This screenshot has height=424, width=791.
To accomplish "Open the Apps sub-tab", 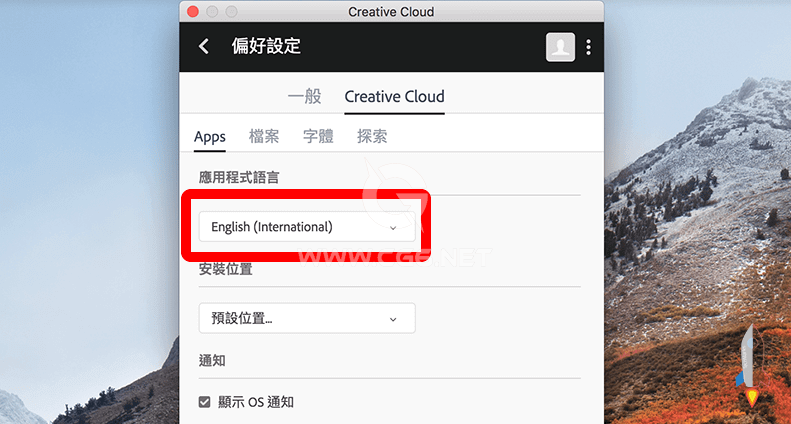I will [210, 137].
